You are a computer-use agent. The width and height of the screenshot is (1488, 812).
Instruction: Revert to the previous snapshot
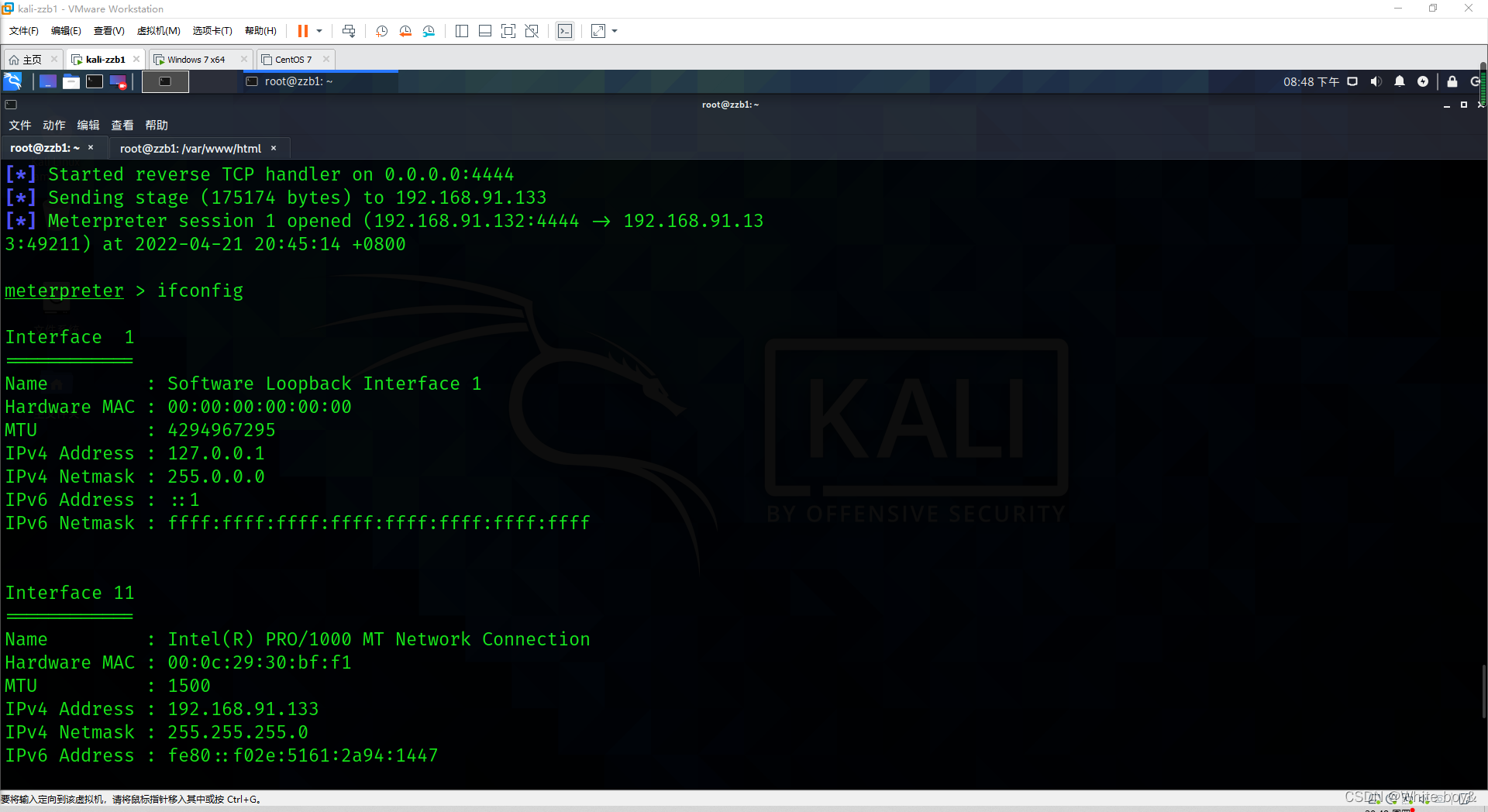(405, 31)
